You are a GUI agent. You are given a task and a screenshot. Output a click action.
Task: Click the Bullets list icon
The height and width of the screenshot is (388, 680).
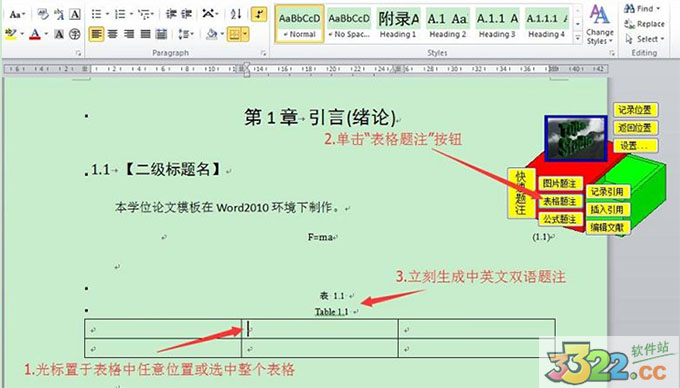click(x=97, y=14)
